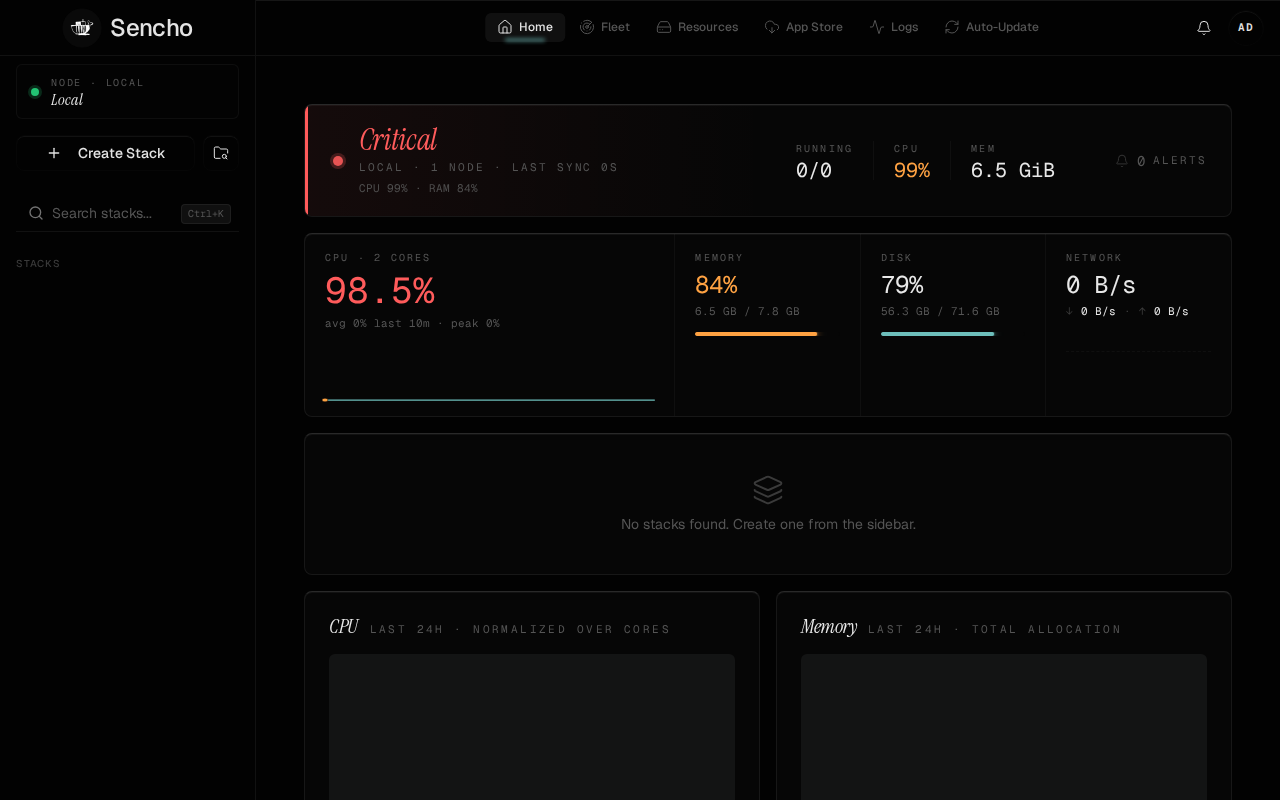Viewport: 1280px width, 800px height.
Task: Click the CPU last 24h chart area
Action: point(532,727)
